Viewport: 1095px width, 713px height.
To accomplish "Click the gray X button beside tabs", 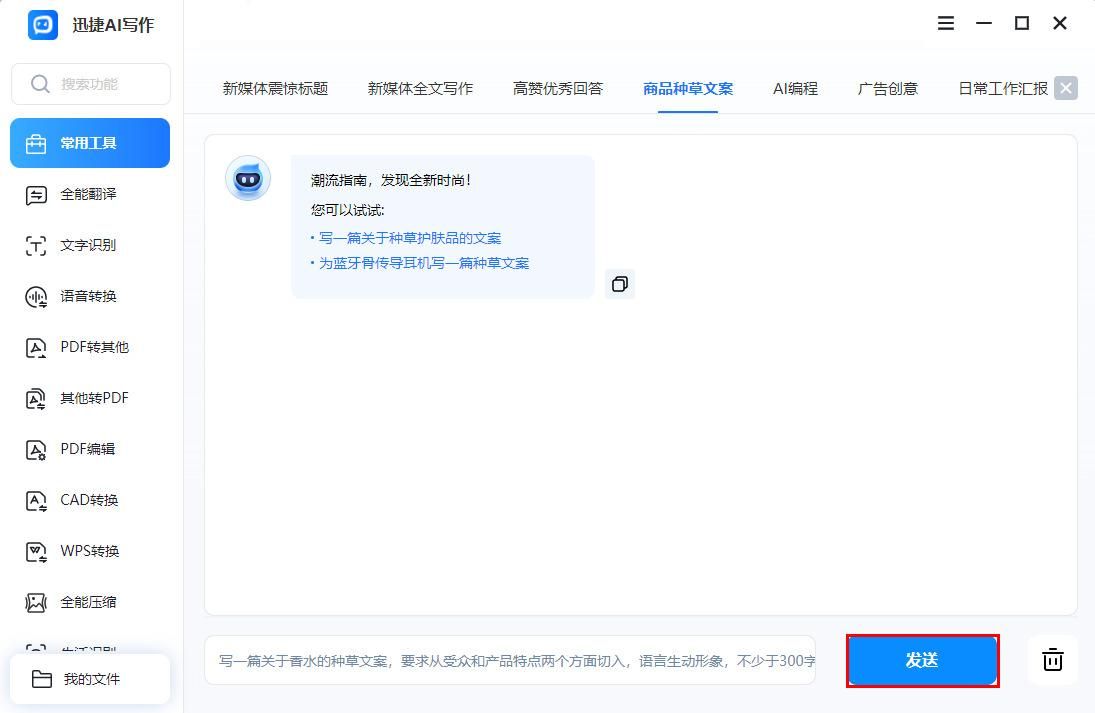I will pyautogui.click(x=1066, y=88).
